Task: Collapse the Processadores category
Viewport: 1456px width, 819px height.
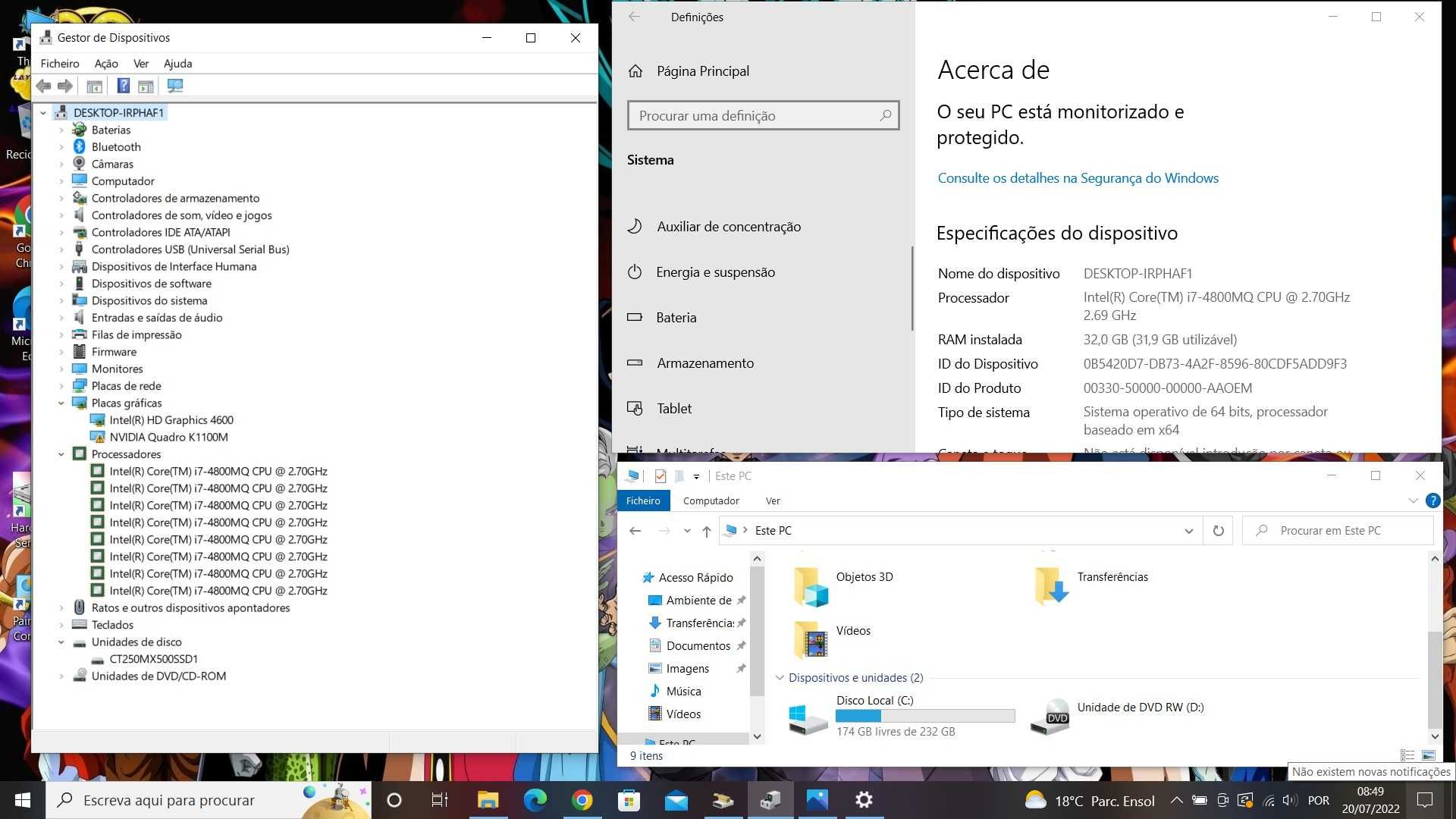Action: coord(61,454)
